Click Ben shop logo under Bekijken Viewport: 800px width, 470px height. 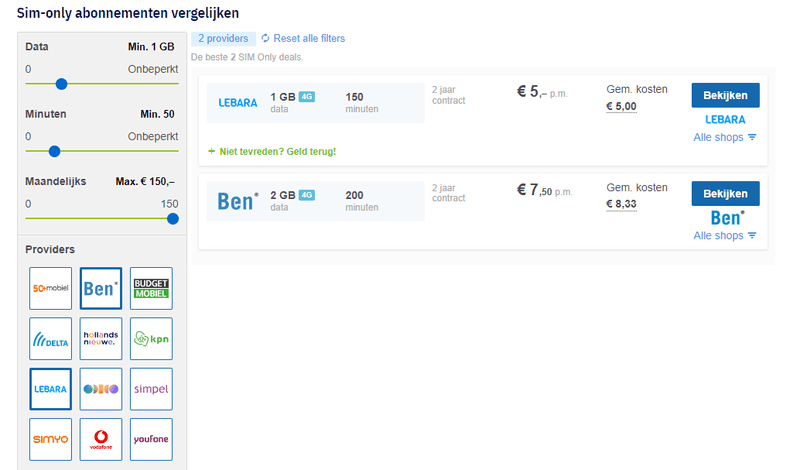click(x=727, y=218)
